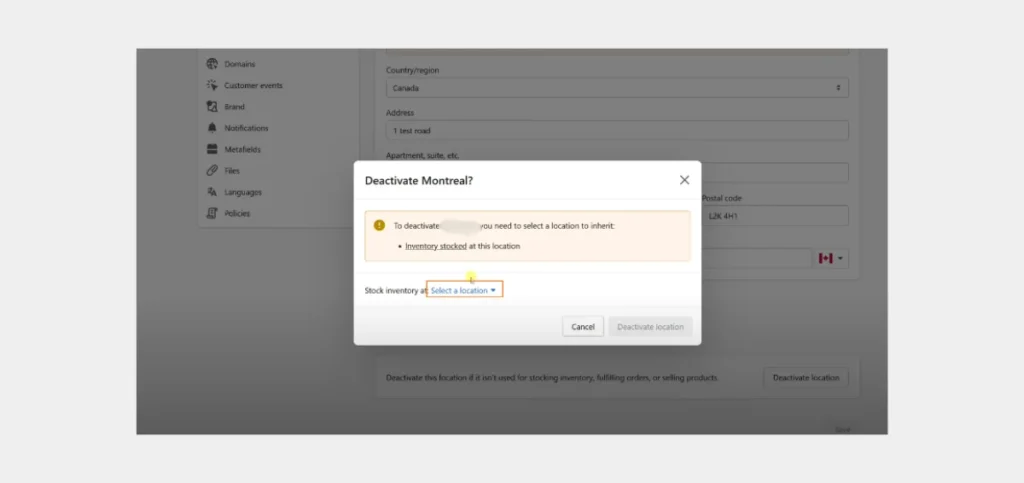Image resolution: width=1024 pixels, height=483 pixels.
Task: Open Policies settings
Action: 237,213
